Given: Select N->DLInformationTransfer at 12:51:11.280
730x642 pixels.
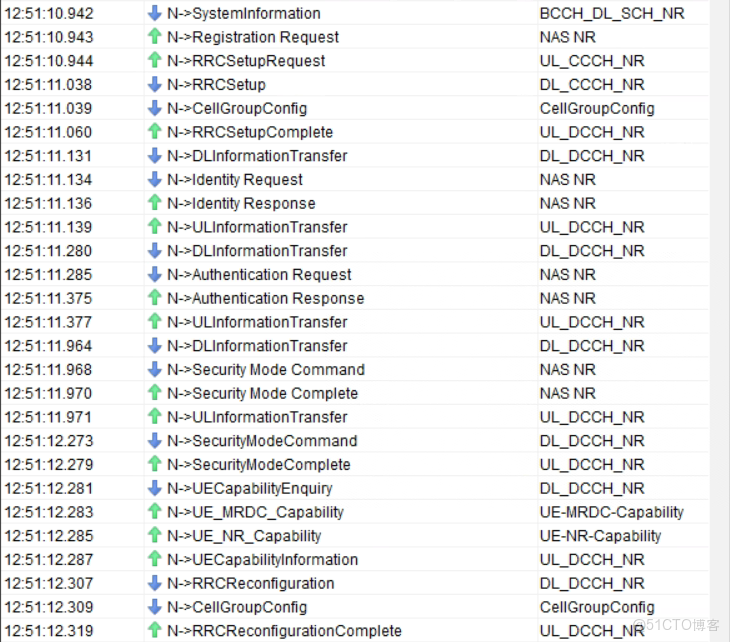Looking at the screenshot, I should pos(257,251).
